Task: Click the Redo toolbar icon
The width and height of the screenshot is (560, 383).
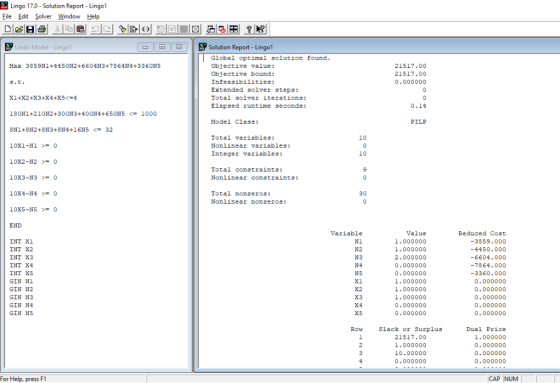Action: click(107, 29)
